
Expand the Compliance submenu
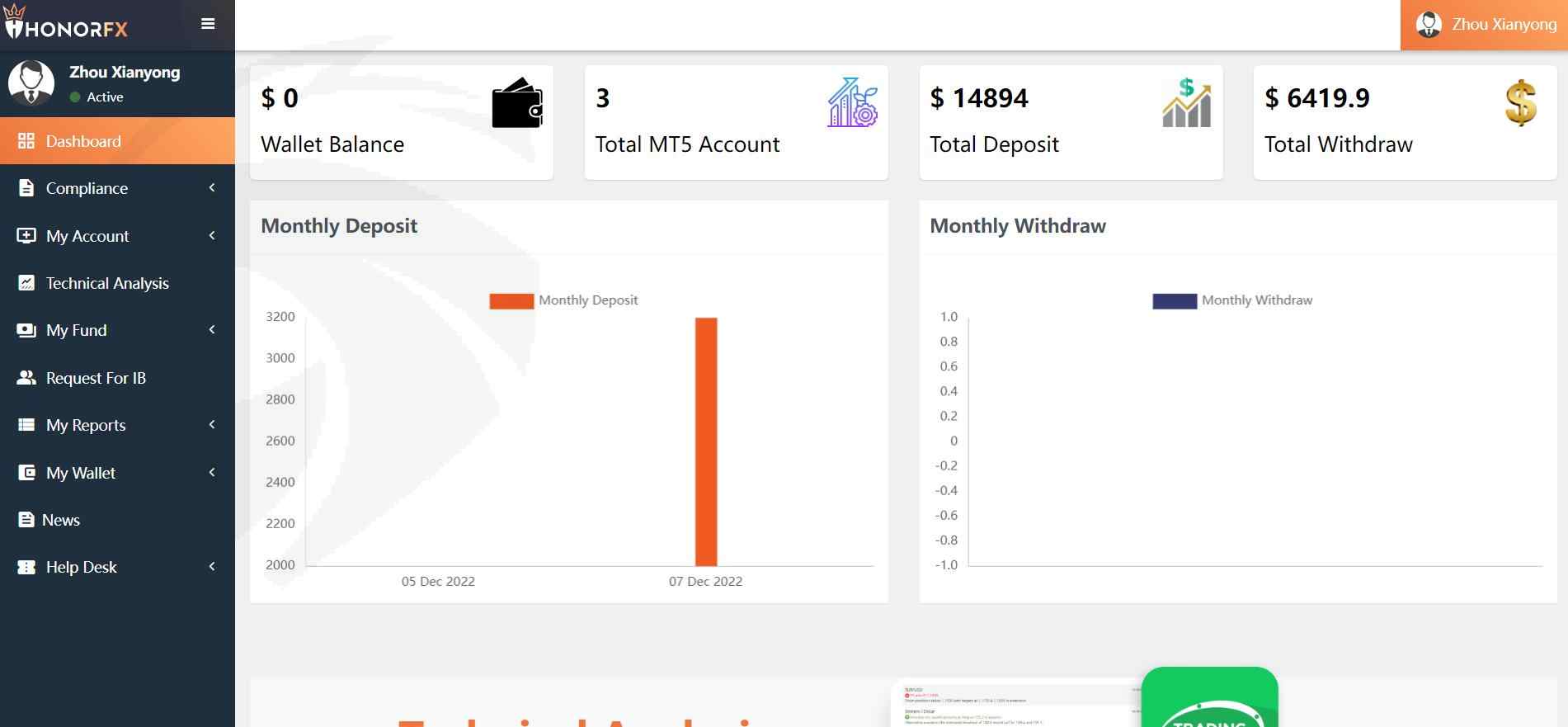(117, 188)
